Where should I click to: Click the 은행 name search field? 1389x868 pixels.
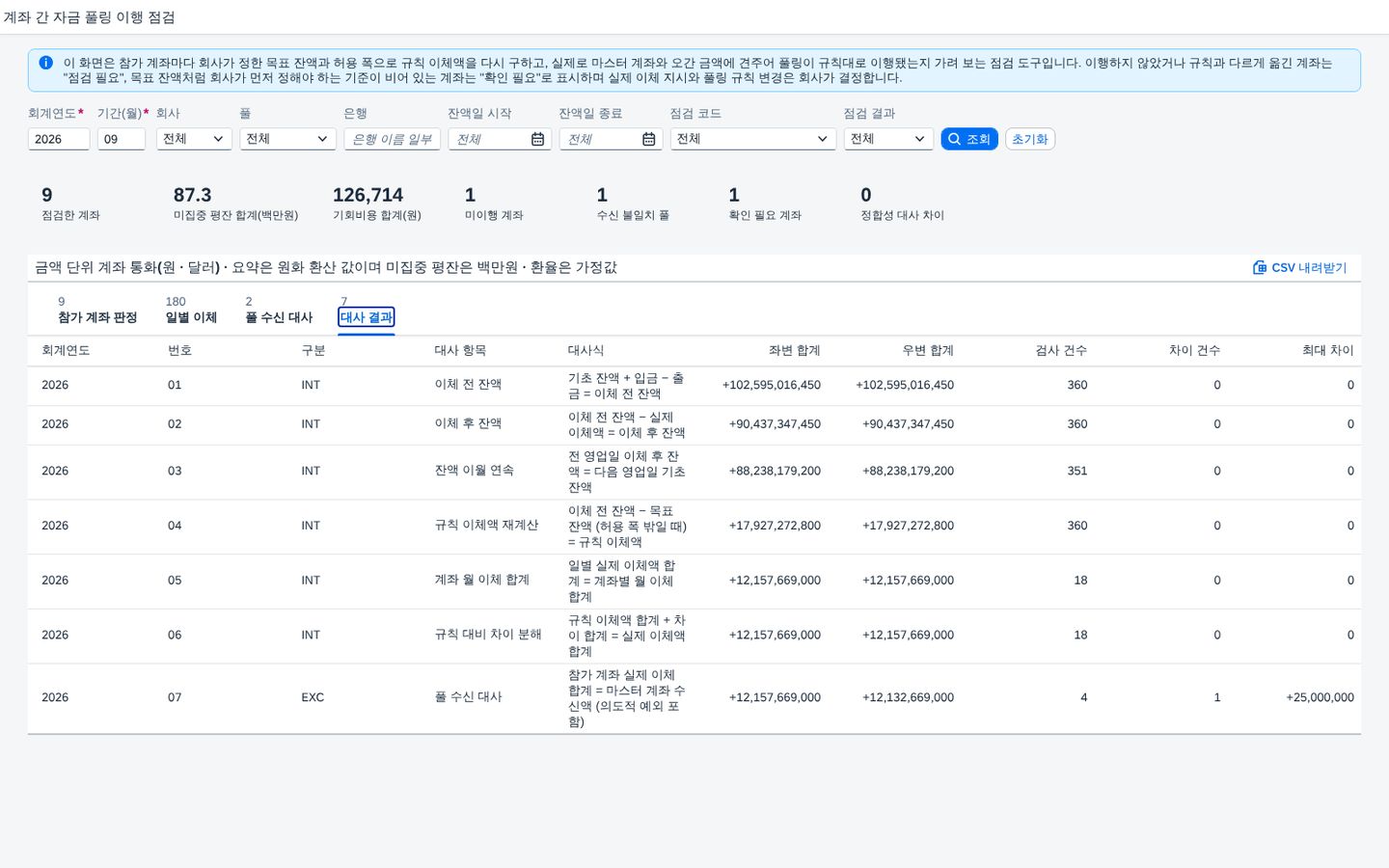coord(393,139)
